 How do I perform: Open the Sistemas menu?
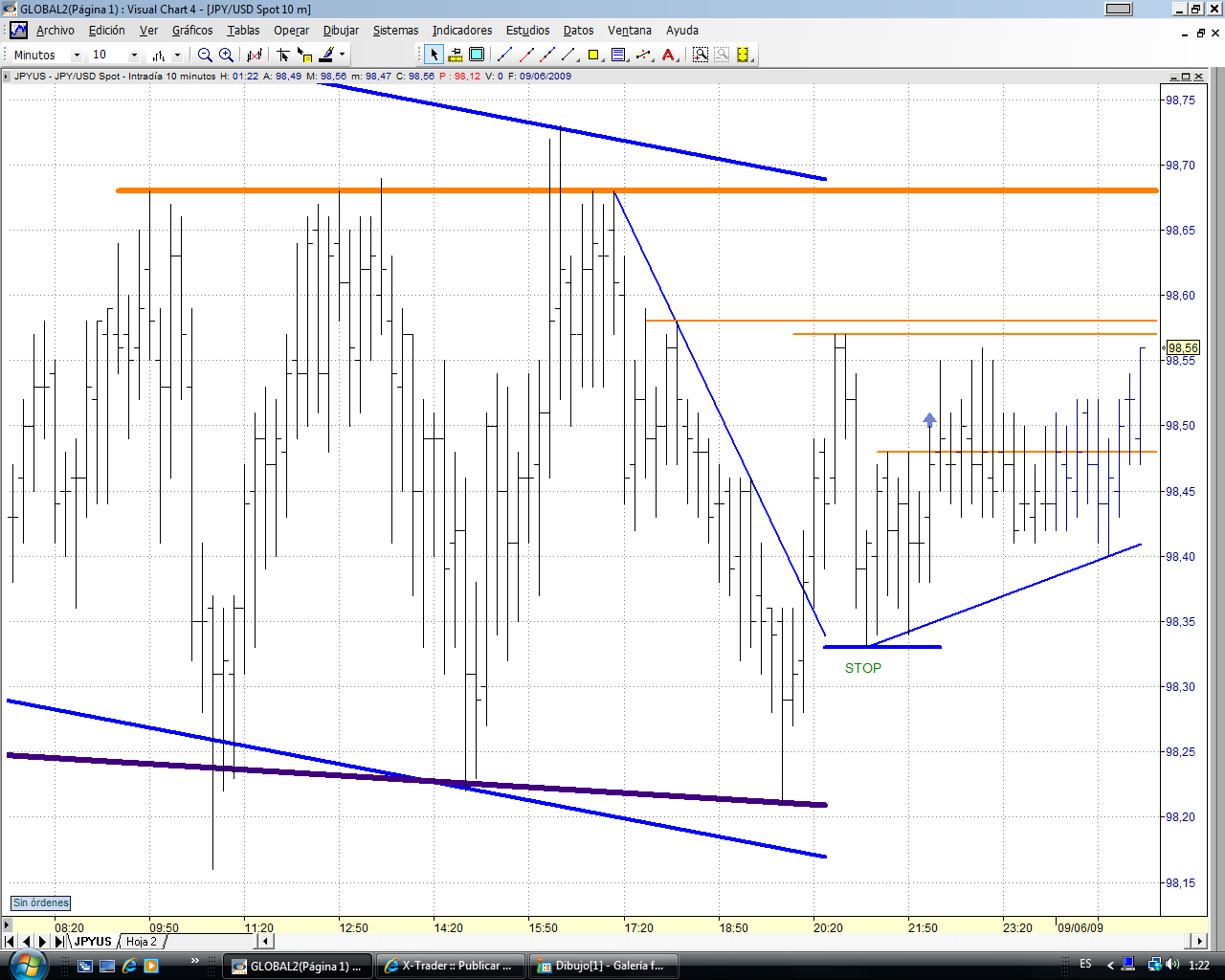coord(395,31)
